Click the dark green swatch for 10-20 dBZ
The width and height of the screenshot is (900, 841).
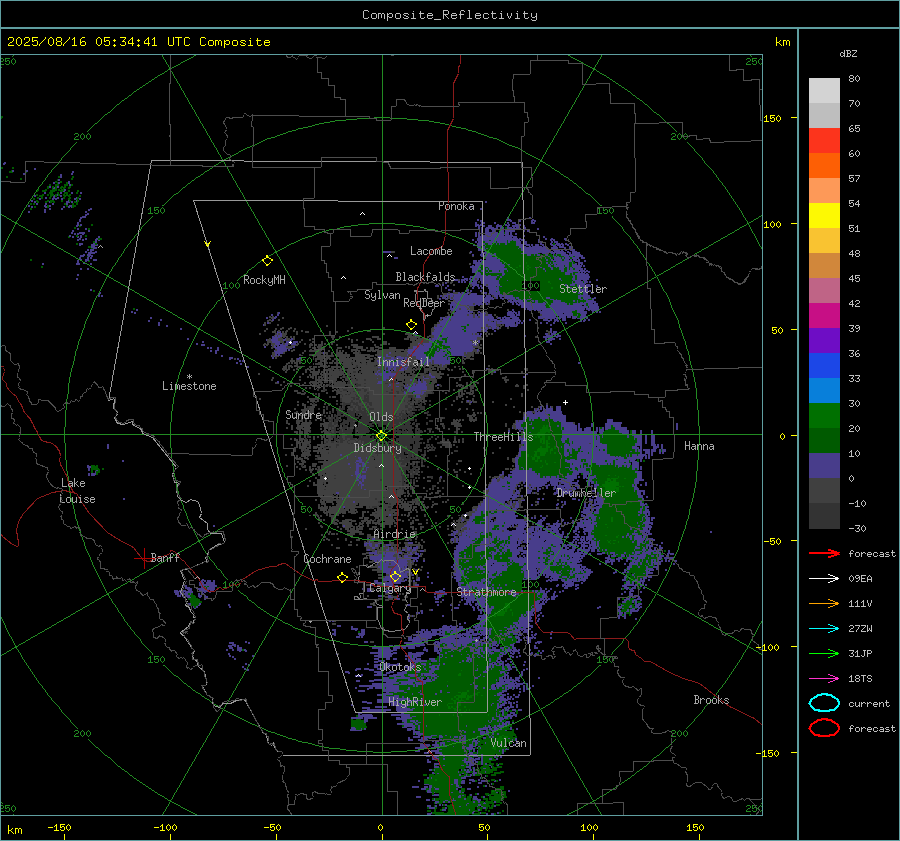click(x=824, y=441)
